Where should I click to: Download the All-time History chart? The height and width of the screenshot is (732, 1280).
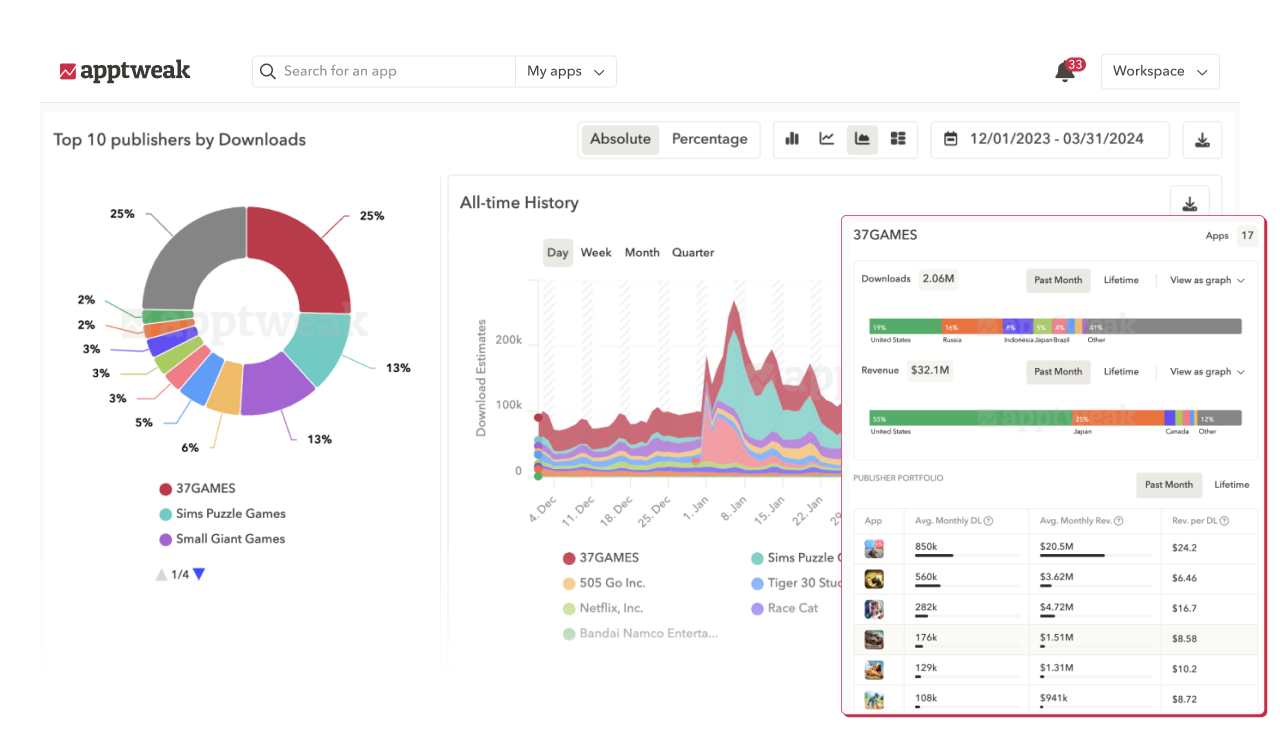1190,204
